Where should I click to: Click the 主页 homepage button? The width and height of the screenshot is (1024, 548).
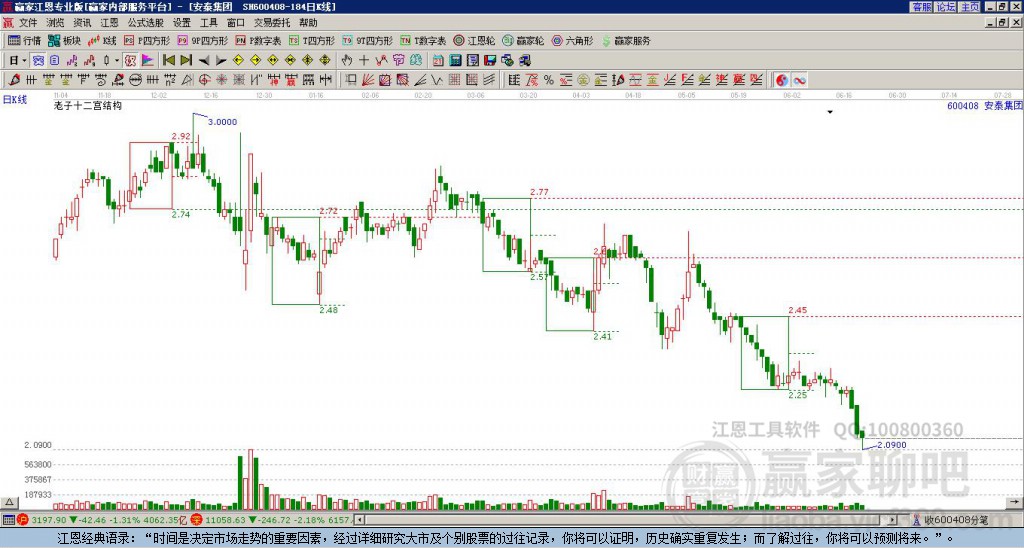coord(970,7)
